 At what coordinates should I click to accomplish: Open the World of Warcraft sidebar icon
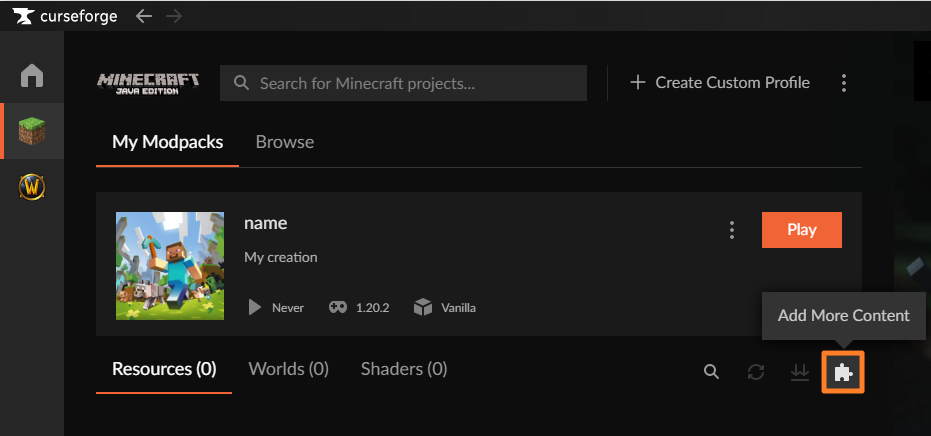(x=31, y=187)
